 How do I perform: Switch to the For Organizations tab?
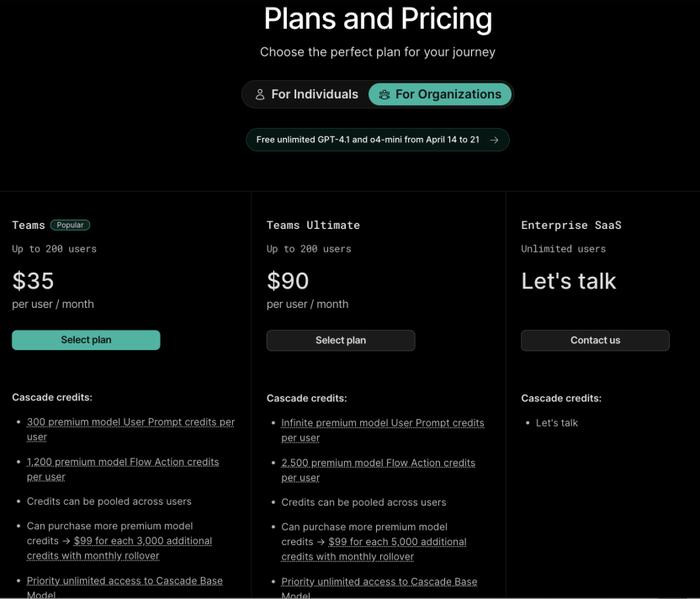[x=440, y=95]
